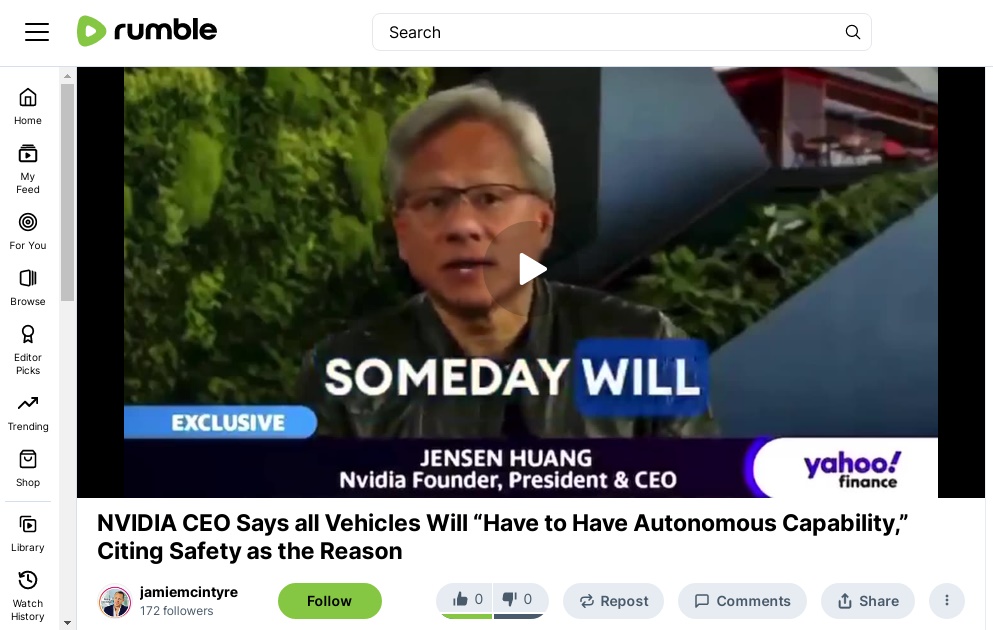Open Trending in sidebar
The image size is (993, 630).
[28, 413]
